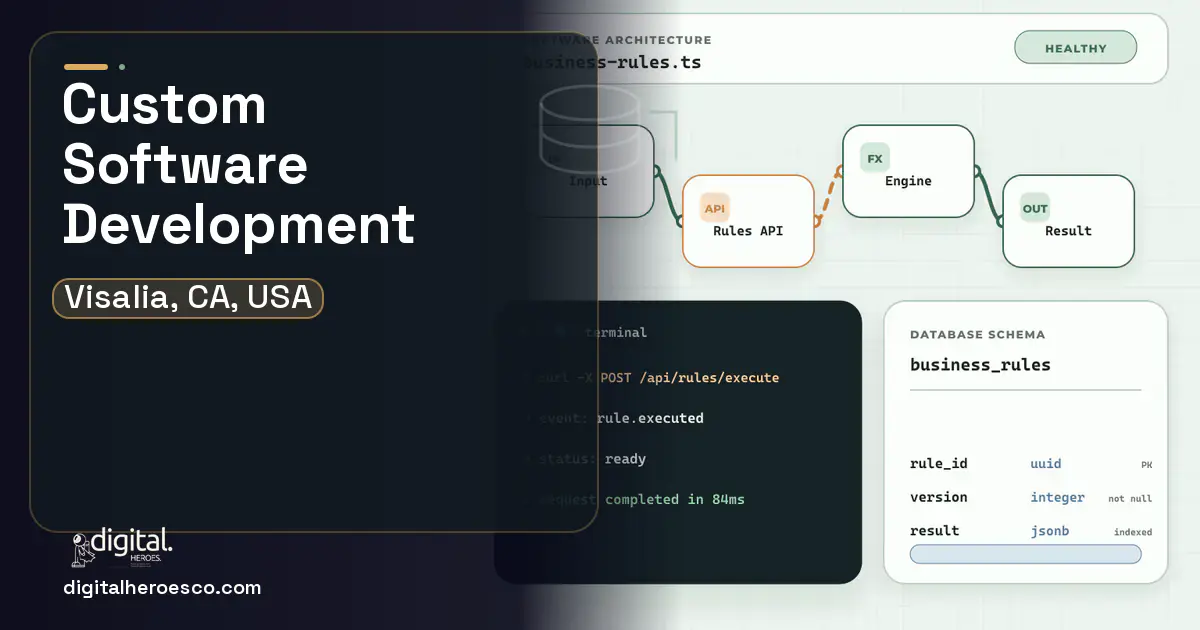Click the rule_id column name
Viewport: 1200px width, 630px height.
tap(939, 464)
